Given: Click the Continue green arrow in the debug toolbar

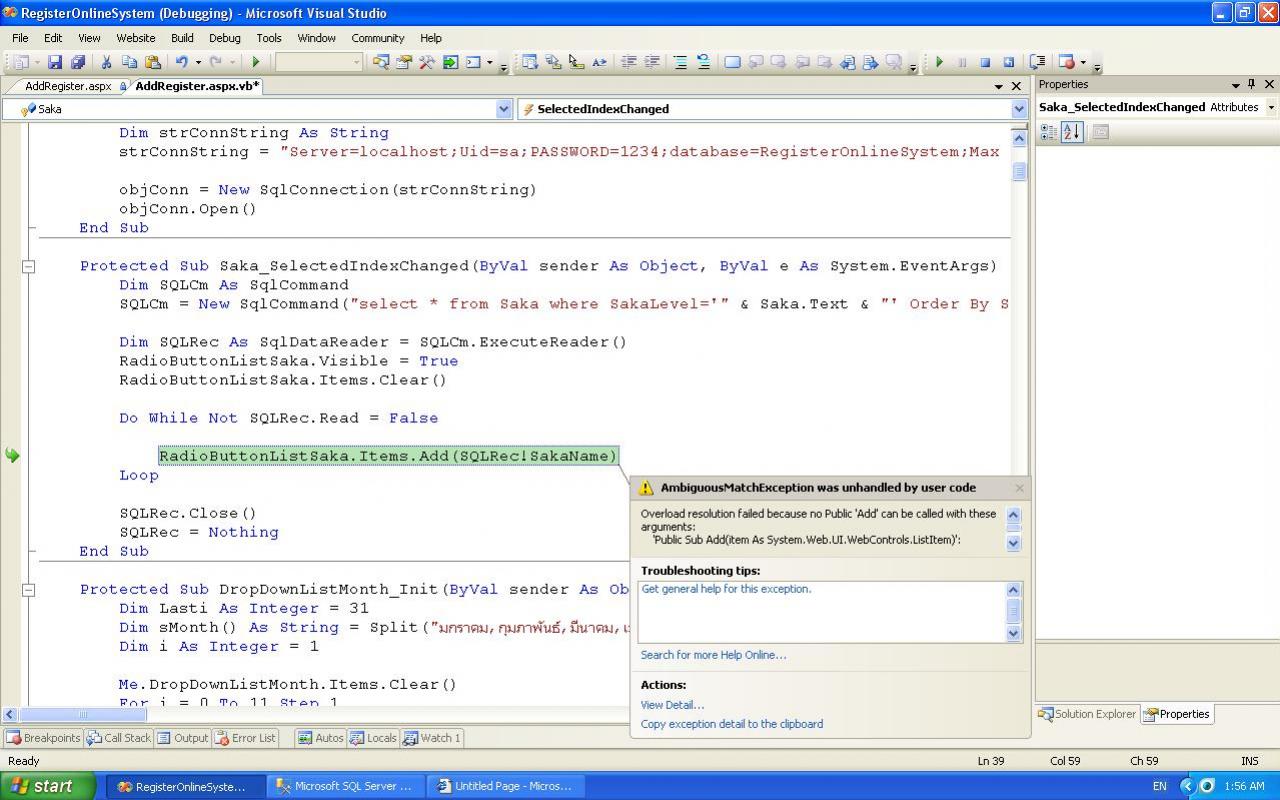Looking at the screenshot, I should (939, 62).
